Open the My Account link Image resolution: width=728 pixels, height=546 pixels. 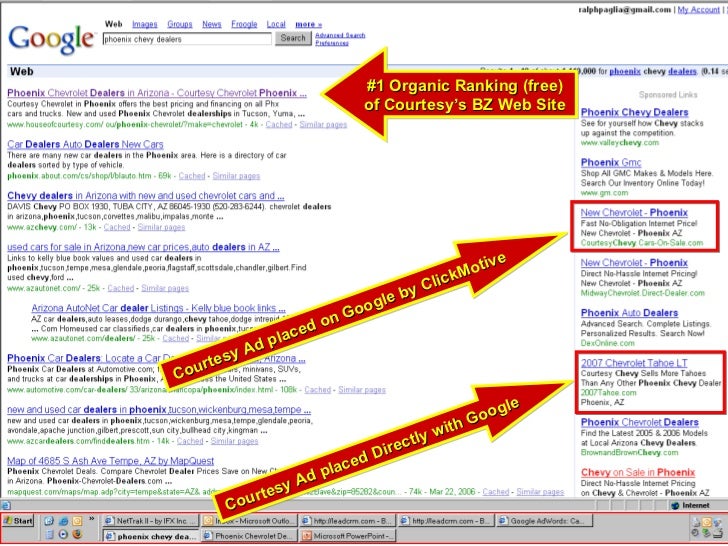click(x=698, y=9)
